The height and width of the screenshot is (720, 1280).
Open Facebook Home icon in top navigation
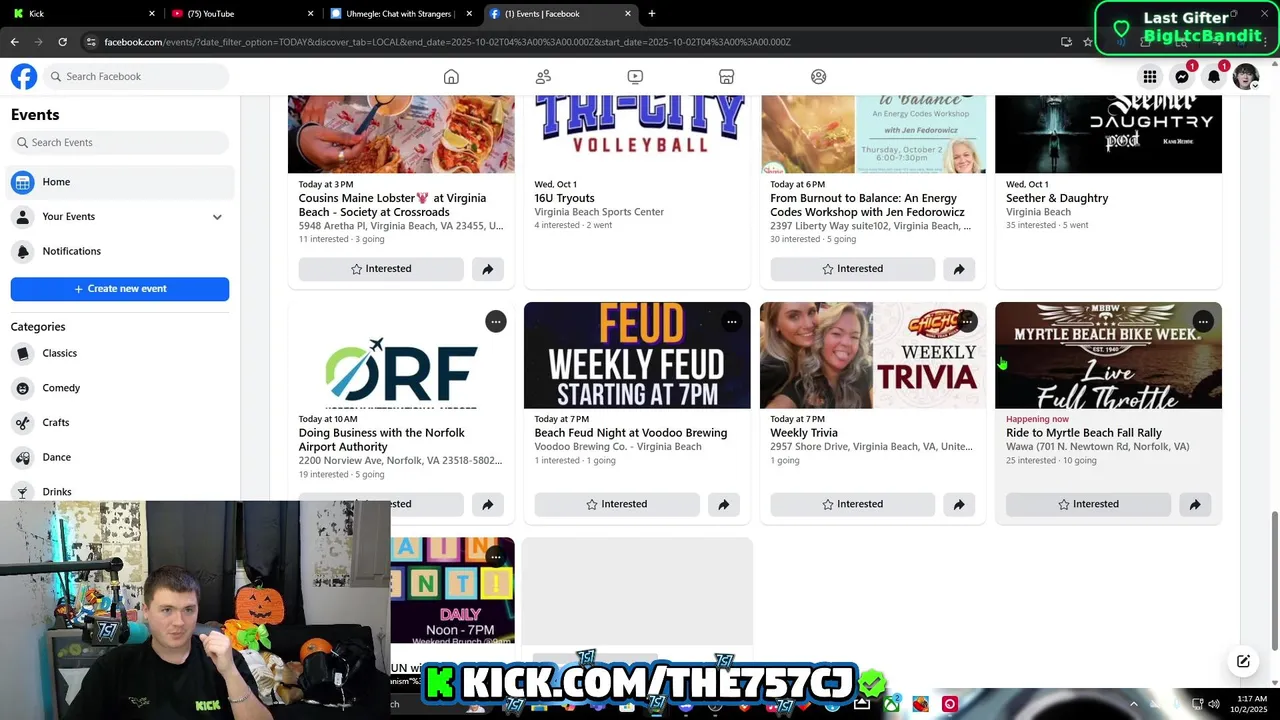coord(451,77)
